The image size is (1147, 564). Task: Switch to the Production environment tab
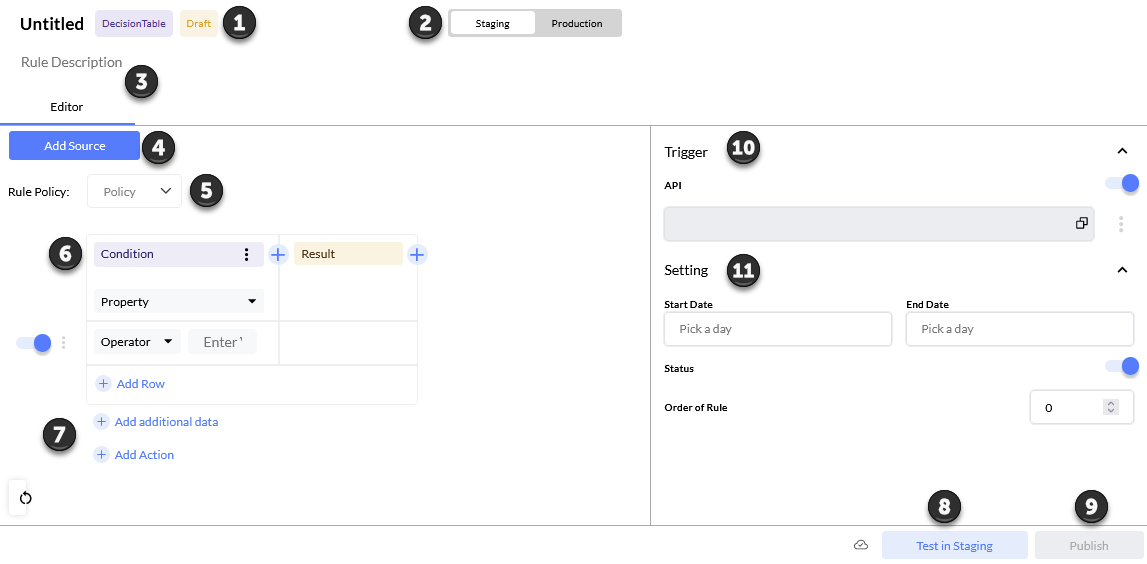coord(577,23)
